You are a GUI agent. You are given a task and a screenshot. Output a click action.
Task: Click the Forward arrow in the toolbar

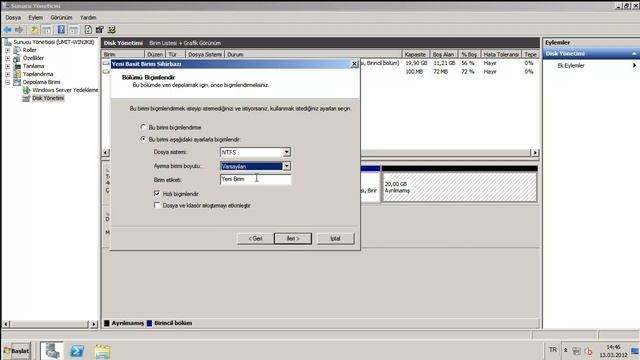pyautogui.click(x=19, y=30)
